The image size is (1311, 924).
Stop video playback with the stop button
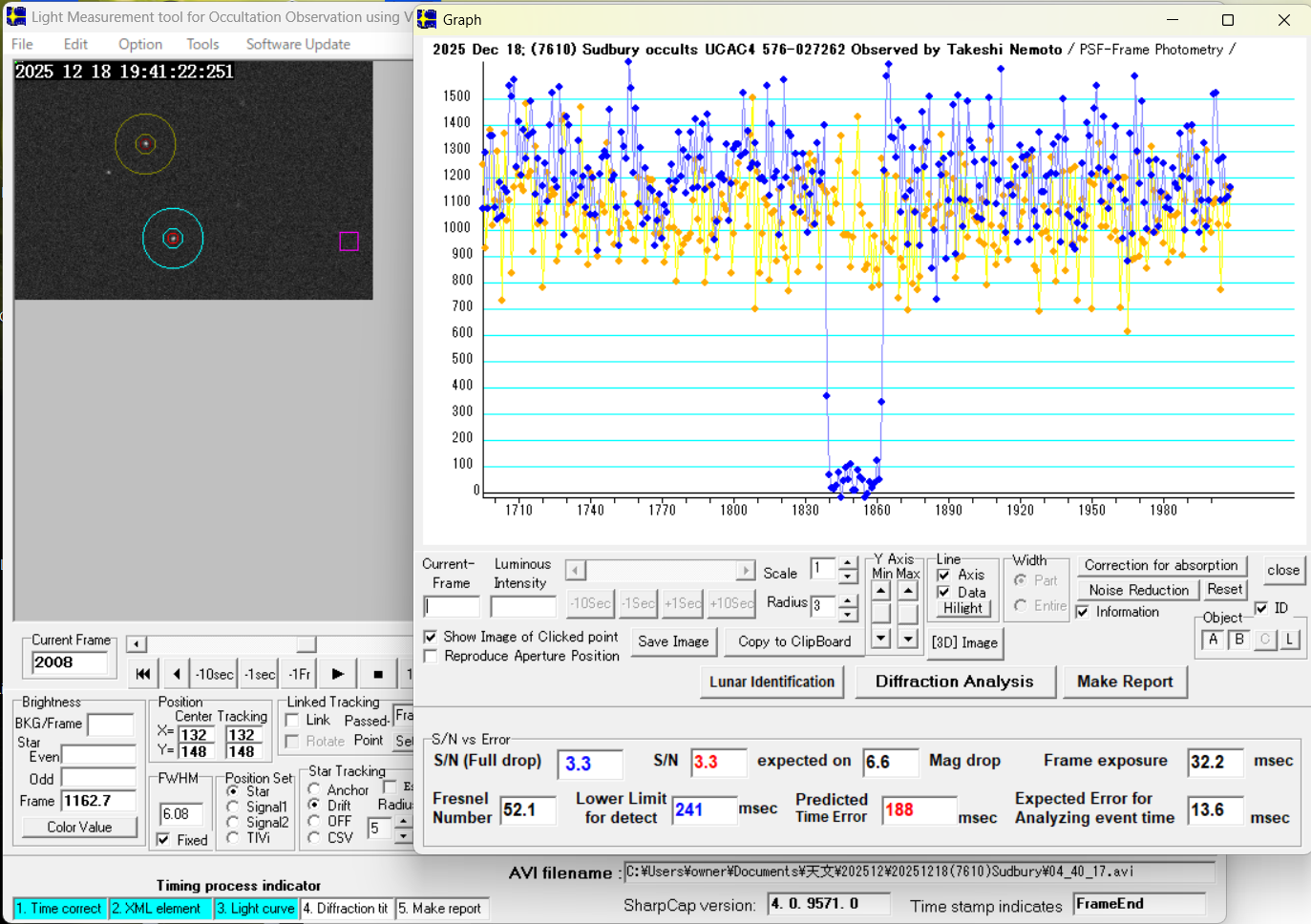[x=378, y=674]
